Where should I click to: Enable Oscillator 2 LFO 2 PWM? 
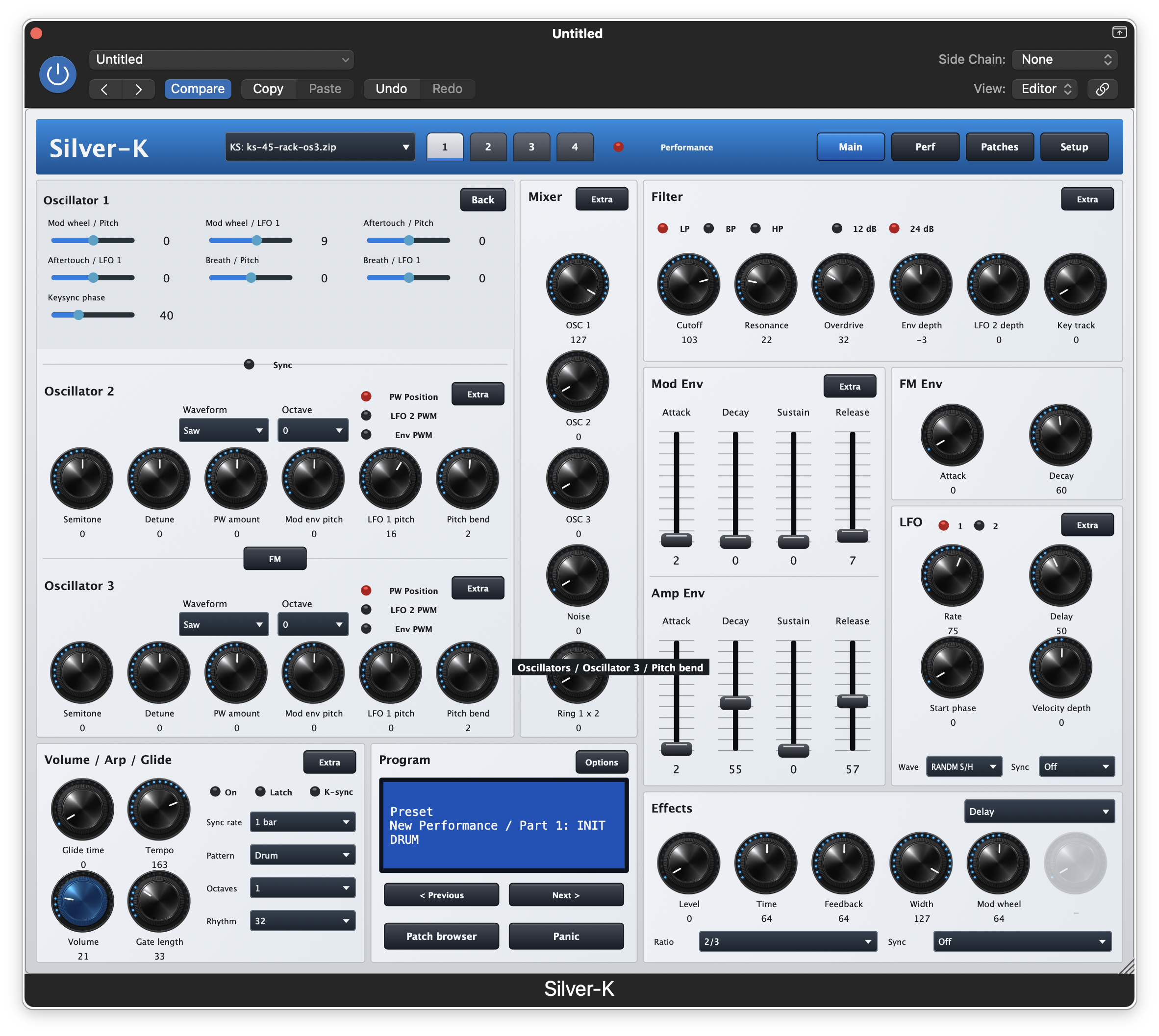pyautogui.click(x=366, y=416)
